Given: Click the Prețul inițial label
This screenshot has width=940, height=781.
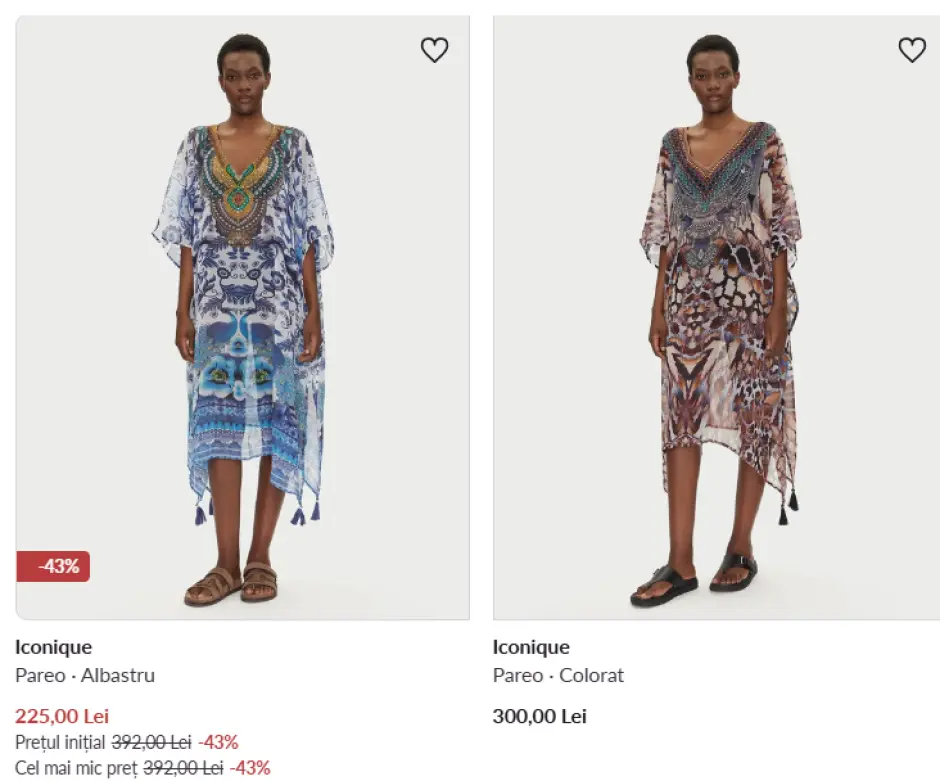Looking at the screenshot, I should click(x=61, y=742).
